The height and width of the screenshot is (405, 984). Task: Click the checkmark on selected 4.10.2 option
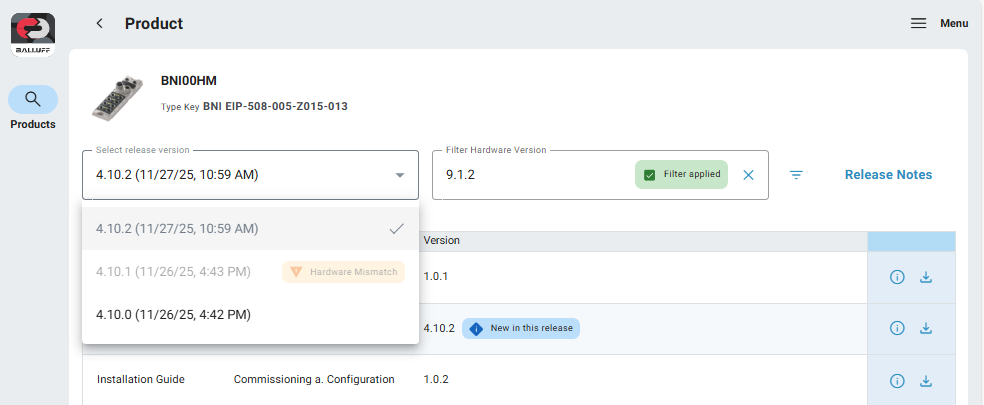coord(397,229)
